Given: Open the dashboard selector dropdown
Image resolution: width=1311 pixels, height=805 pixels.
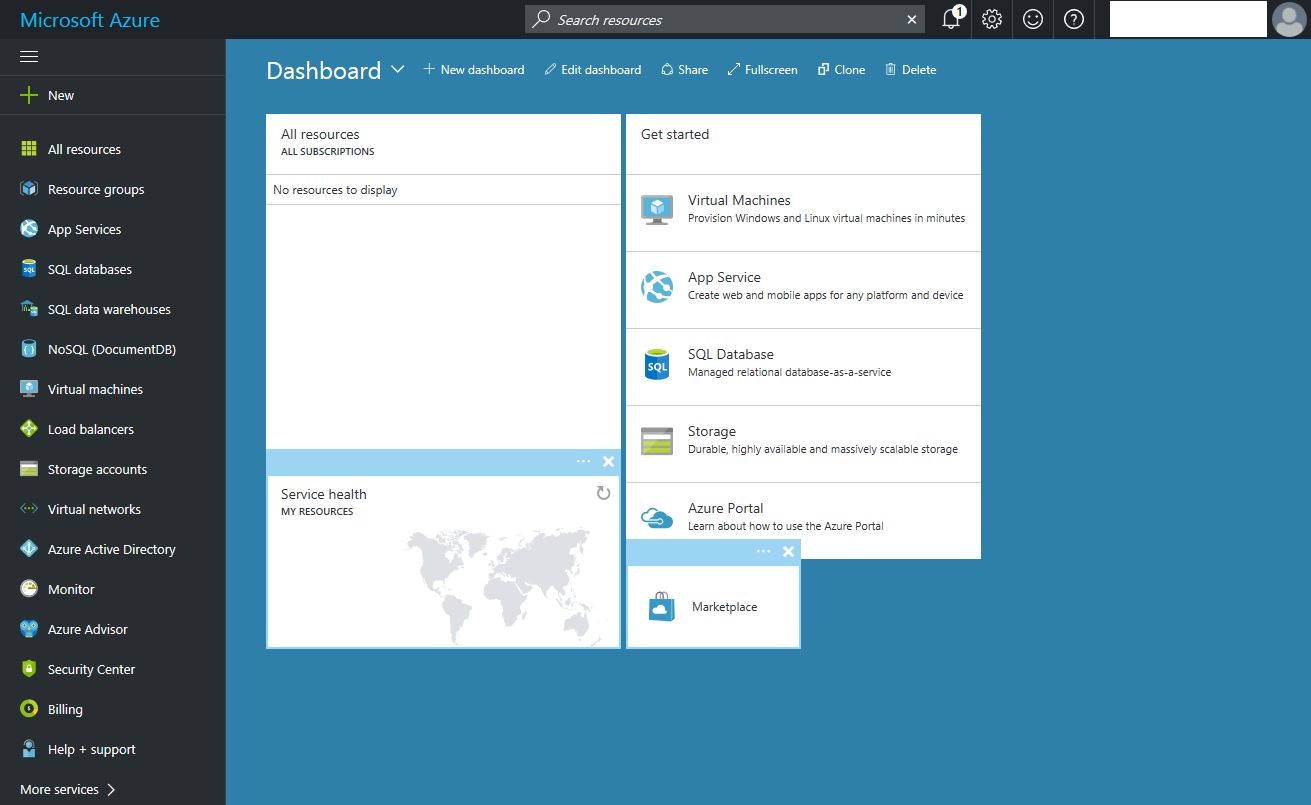Looking at the screenshot, I should tap(397, 69).
